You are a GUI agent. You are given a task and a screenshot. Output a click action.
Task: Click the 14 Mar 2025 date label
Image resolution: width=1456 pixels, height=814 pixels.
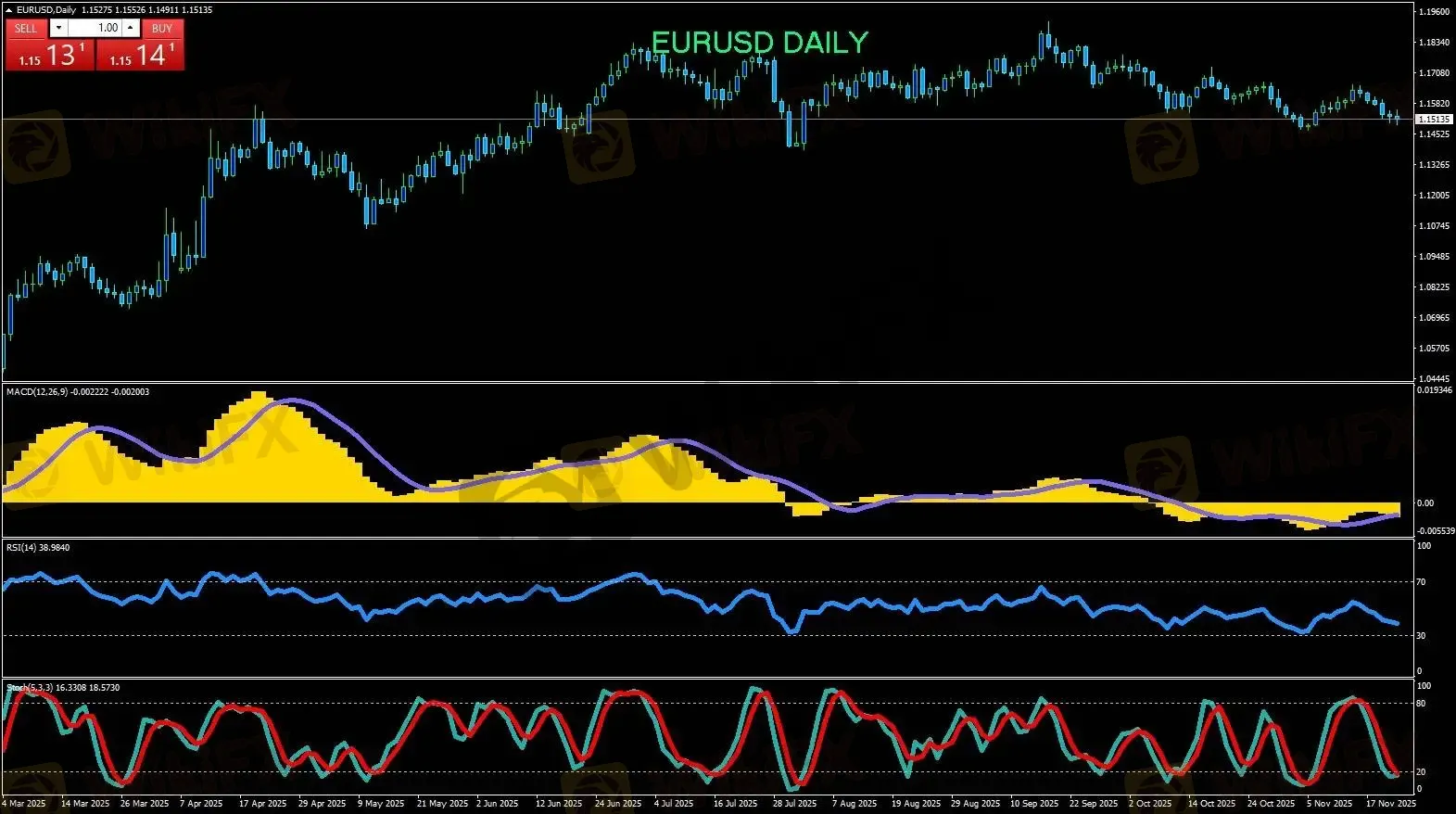(85, 804)
